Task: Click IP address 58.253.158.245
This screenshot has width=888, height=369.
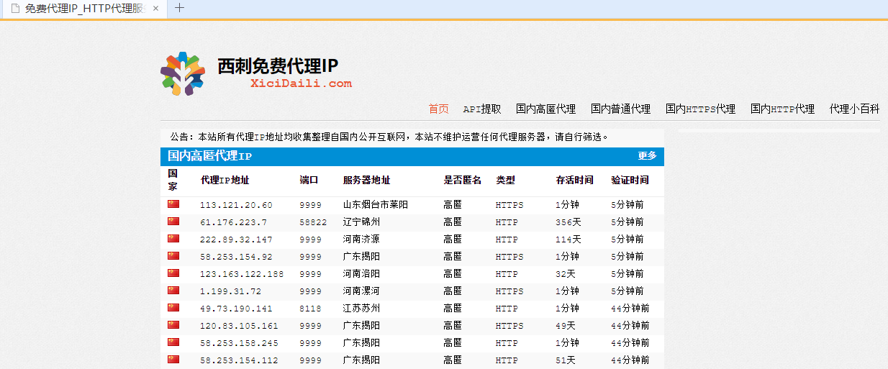Action: (239, 343)
